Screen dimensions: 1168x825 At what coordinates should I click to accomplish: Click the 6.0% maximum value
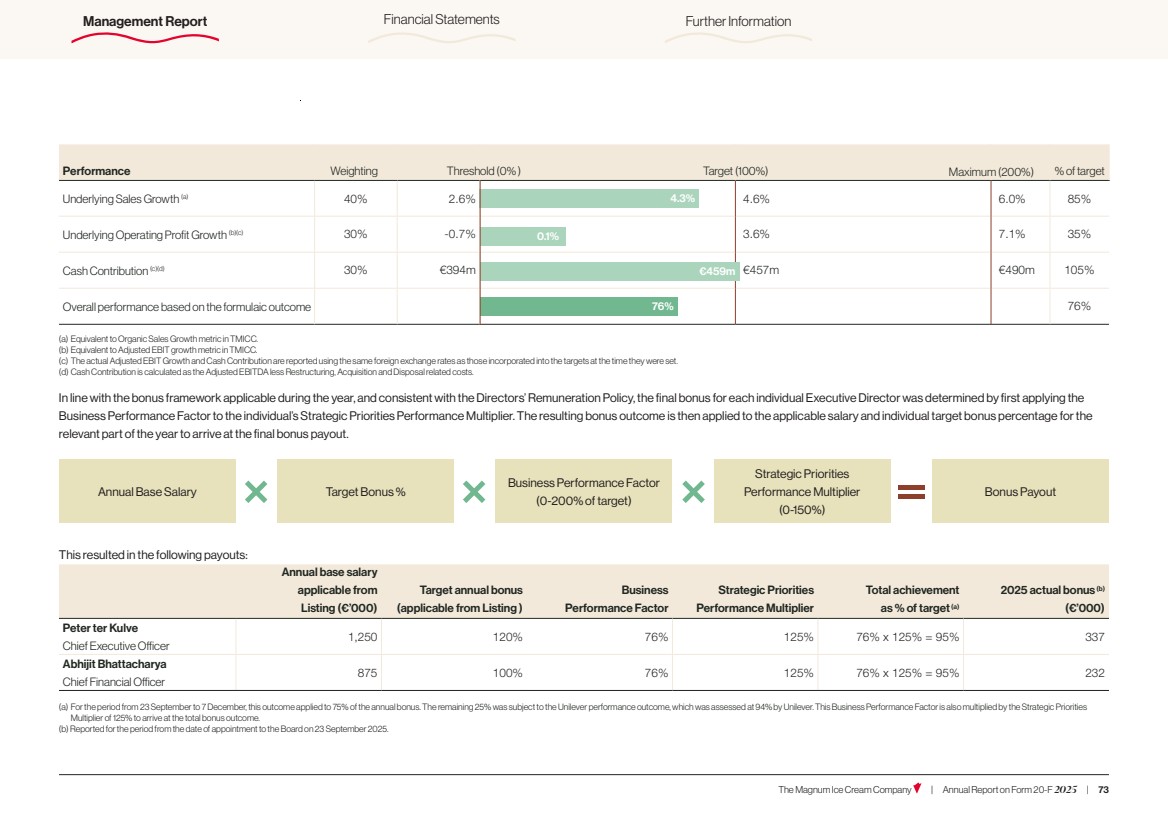click(1012, 199)
